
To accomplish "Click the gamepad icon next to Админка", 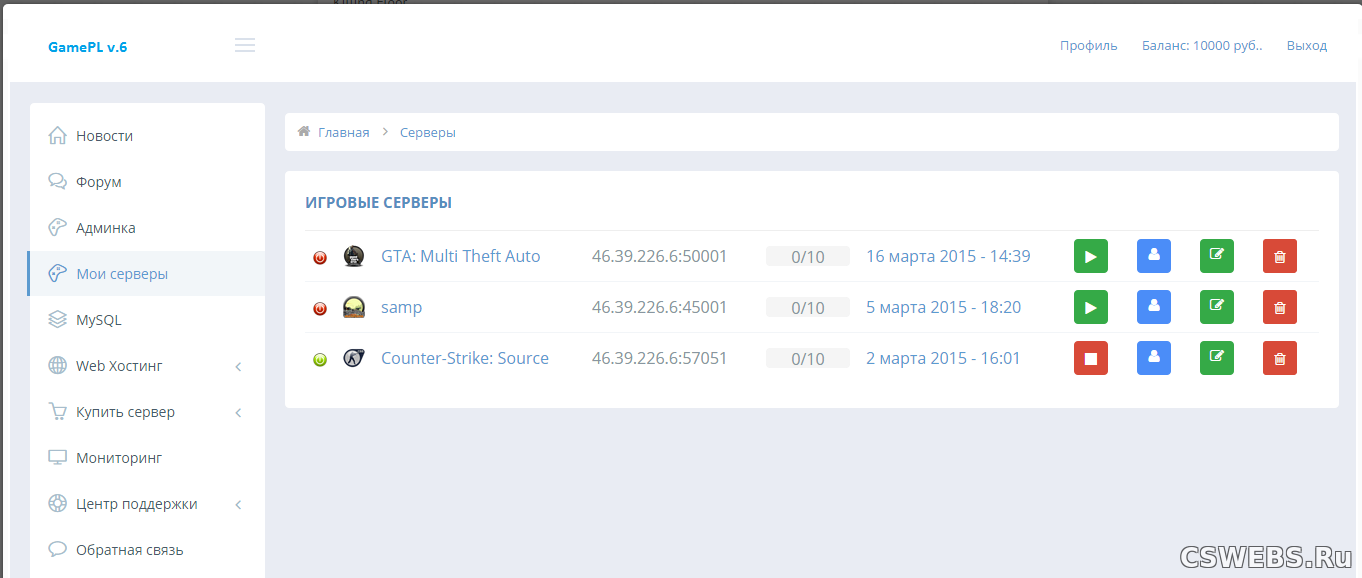I will coord(57,227).
